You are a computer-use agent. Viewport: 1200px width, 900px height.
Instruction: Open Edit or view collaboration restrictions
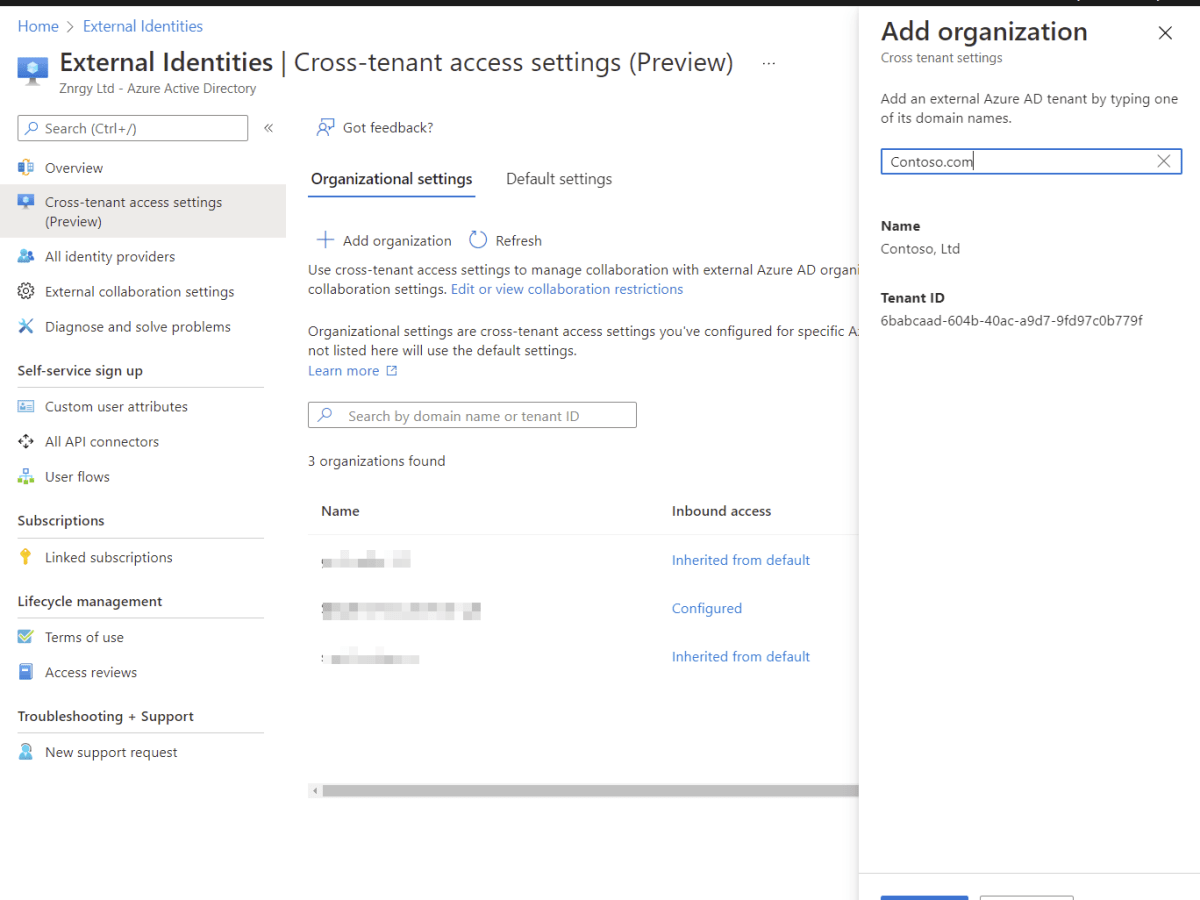[567, 289]
